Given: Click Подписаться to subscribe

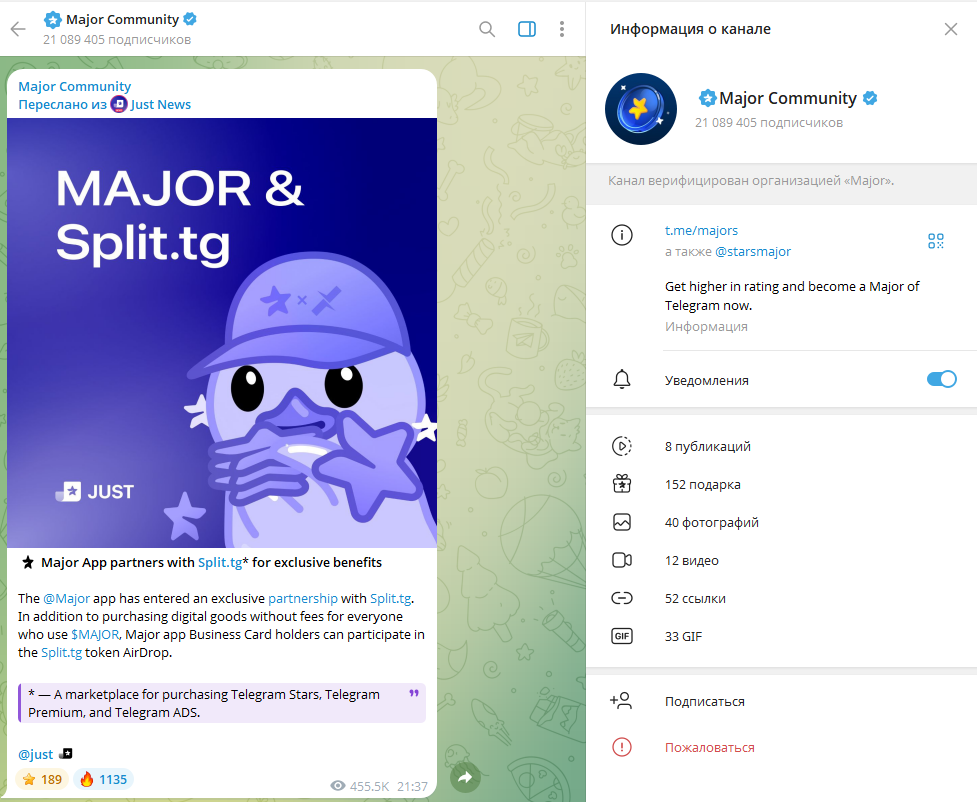Looking at the screenshot, I should click(x=705, y=701).
